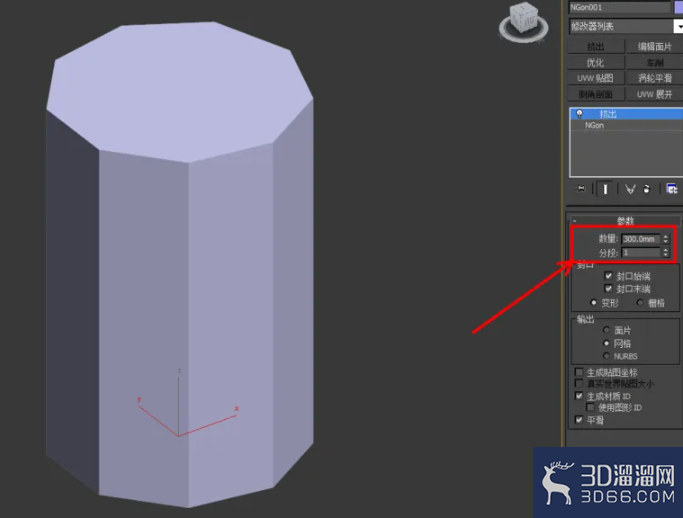Toggle the 平滑 checkbox

(579, 420)
